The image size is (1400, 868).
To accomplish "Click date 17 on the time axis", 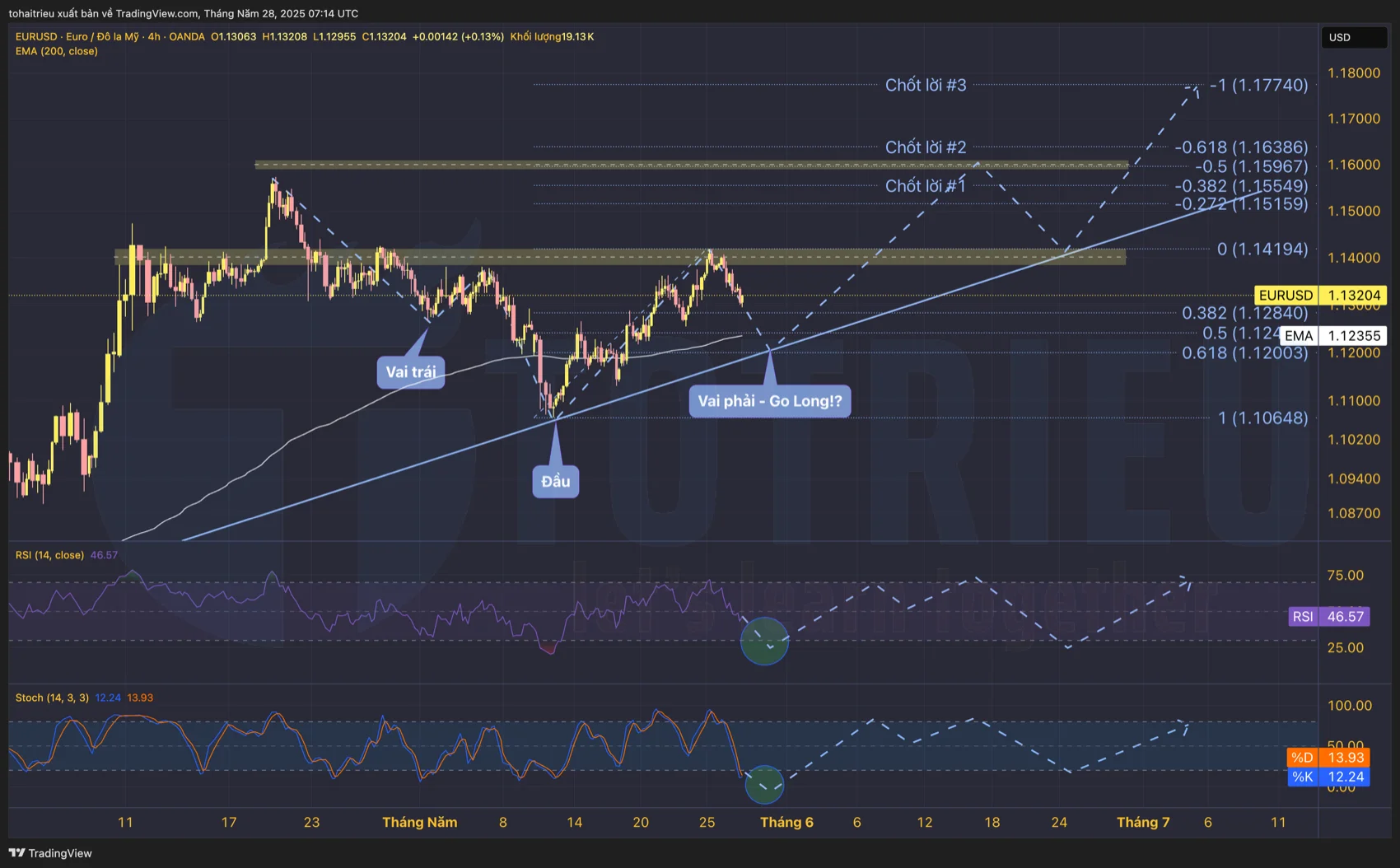I will tap(229, 822).
